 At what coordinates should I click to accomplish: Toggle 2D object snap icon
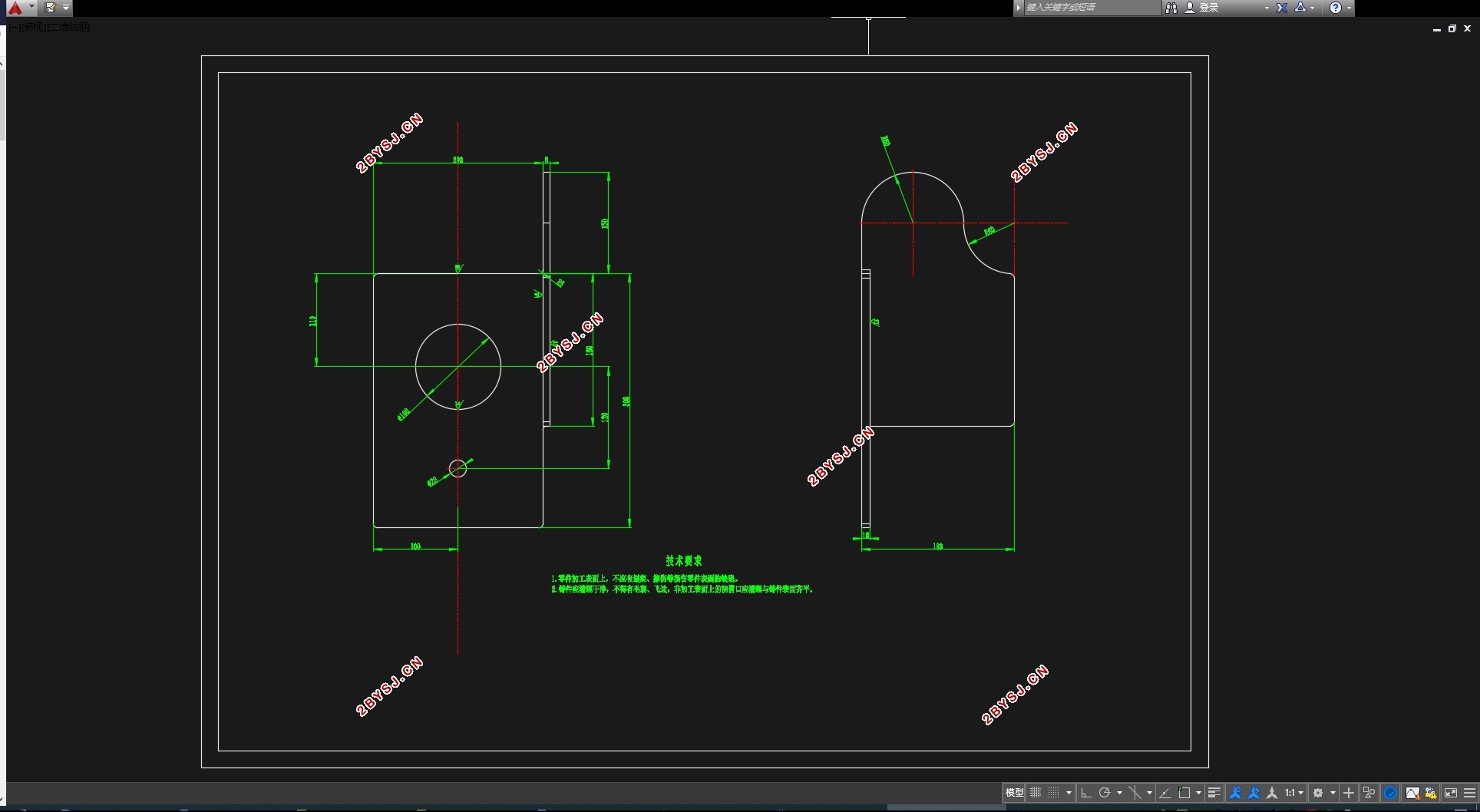[1184, 793]
